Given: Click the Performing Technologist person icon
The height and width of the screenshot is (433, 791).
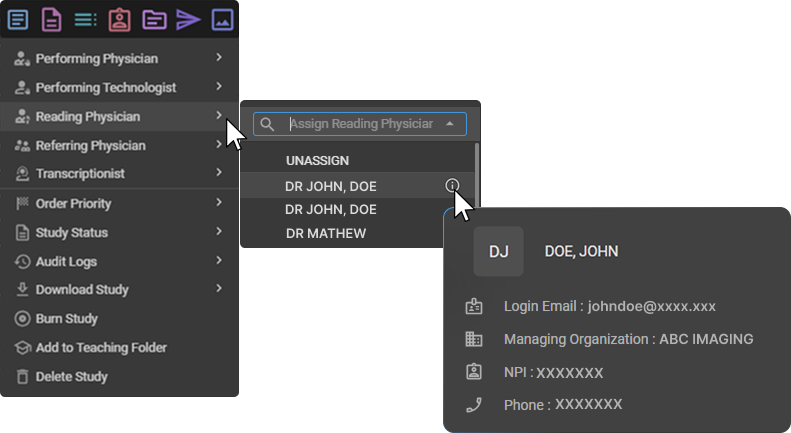Looking at the screenshot, I should (x=22, y=88).
